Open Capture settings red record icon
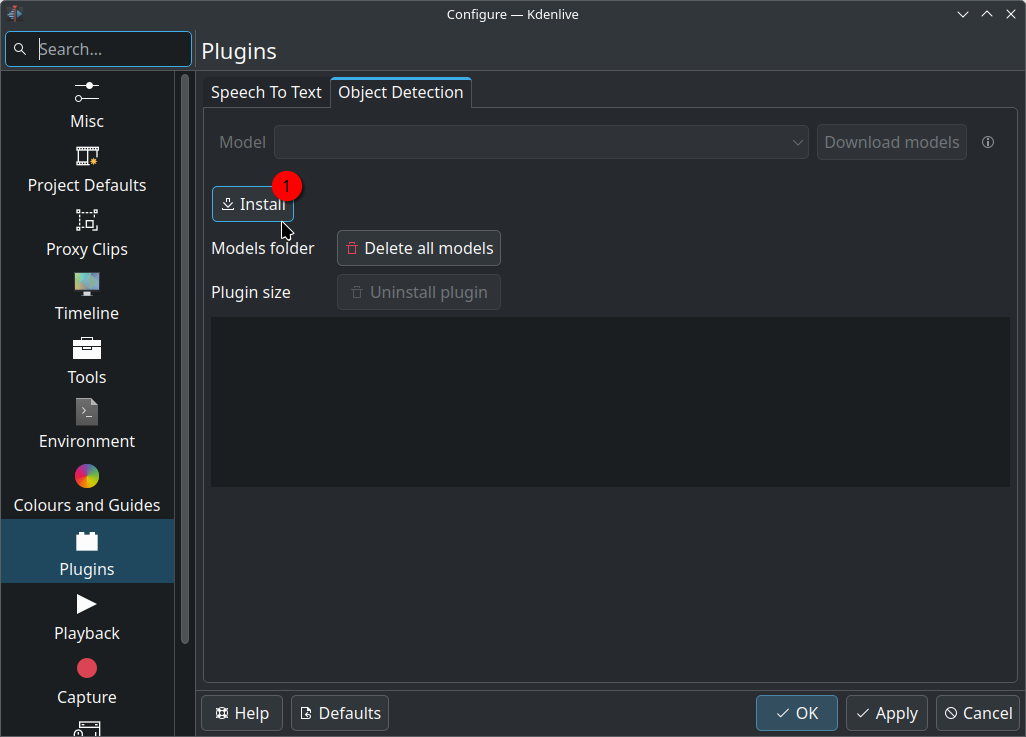The width and height of the screenshot is (1026, 737). (x=87, y=668)
